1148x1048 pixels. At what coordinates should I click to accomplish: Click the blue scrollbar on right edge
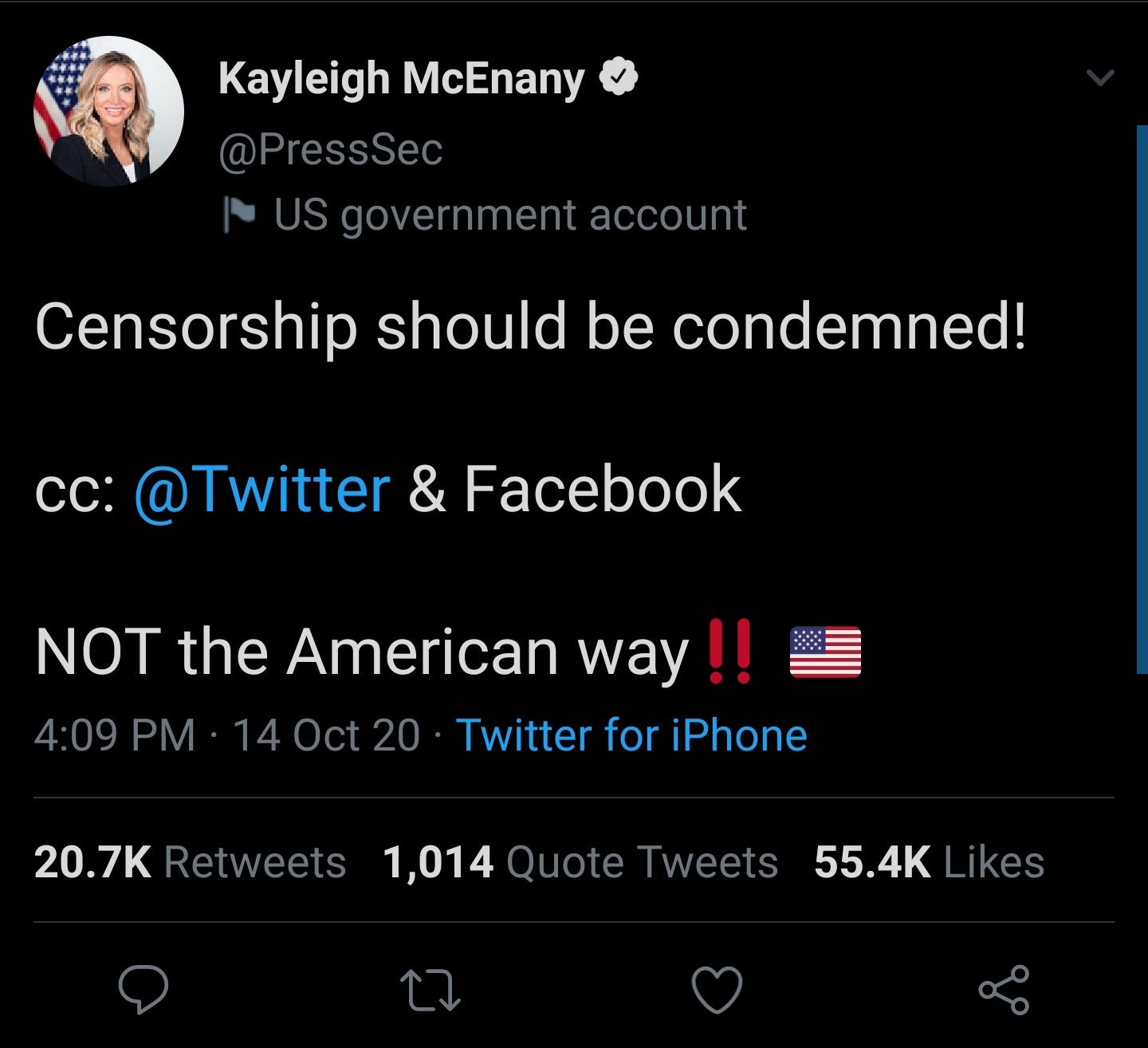coord(1142,399)
